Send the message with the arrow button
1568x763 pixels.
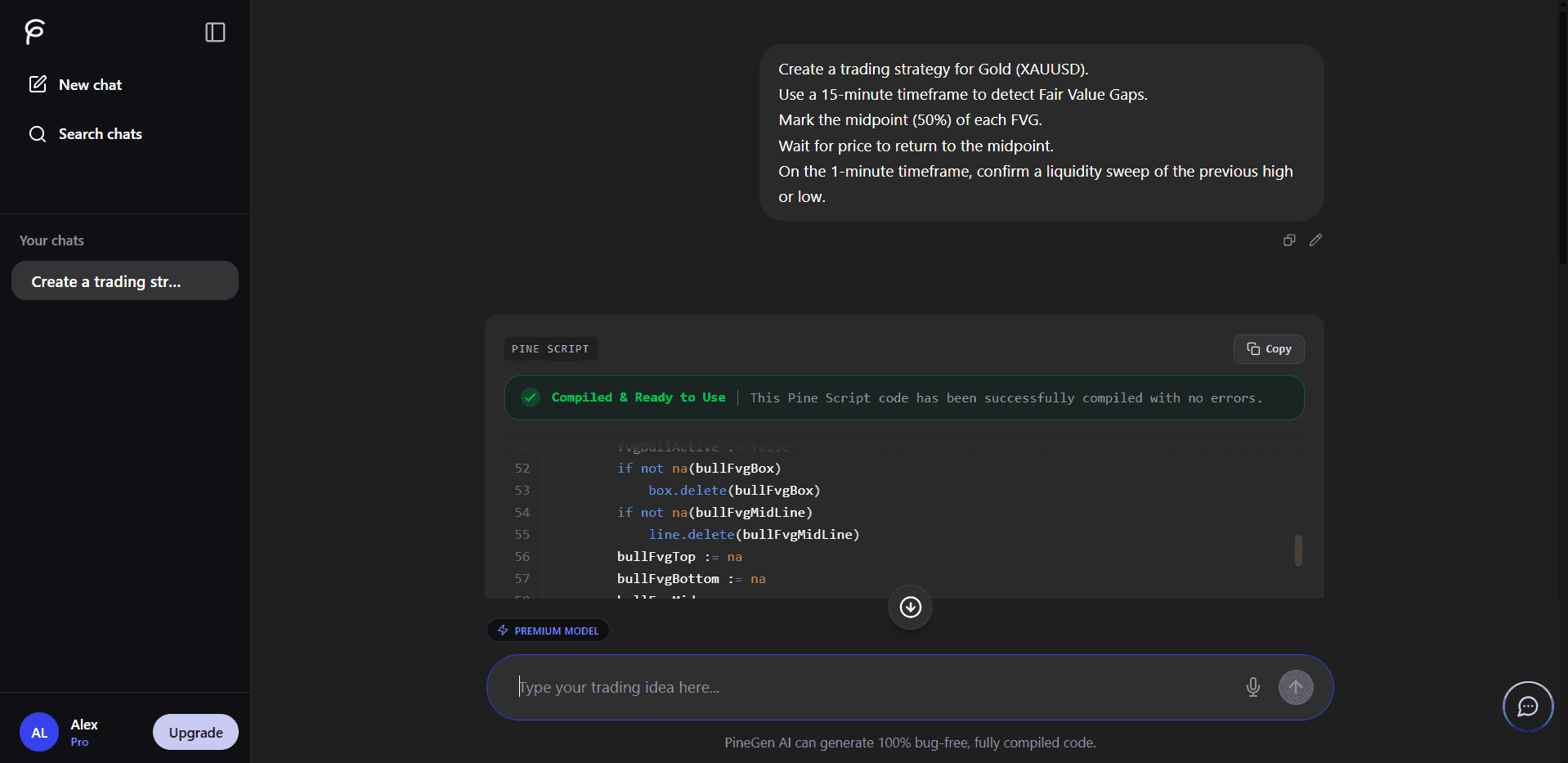(x=1296, y=688)
